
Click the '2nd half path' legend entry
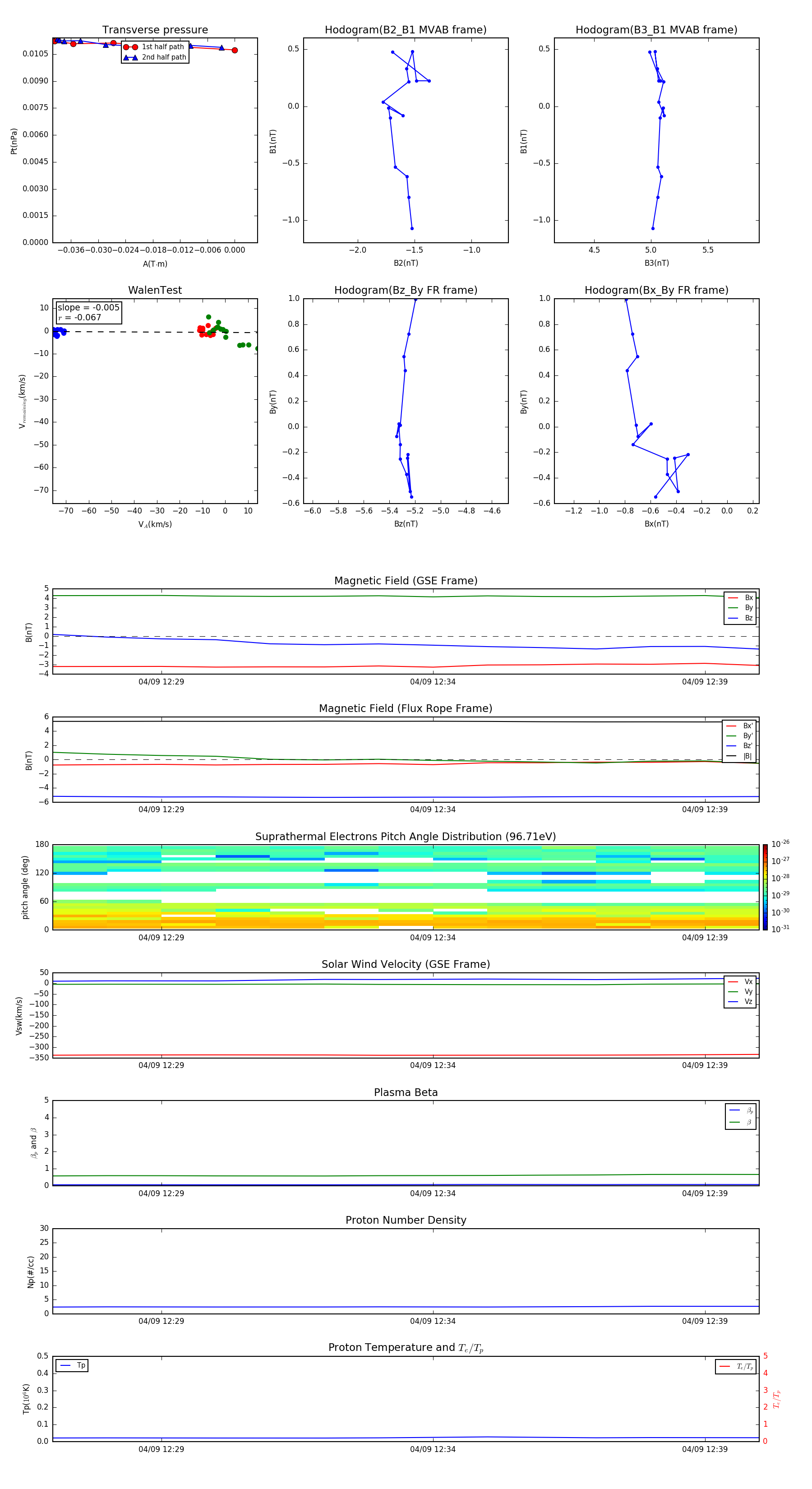[x=155, y=57]
